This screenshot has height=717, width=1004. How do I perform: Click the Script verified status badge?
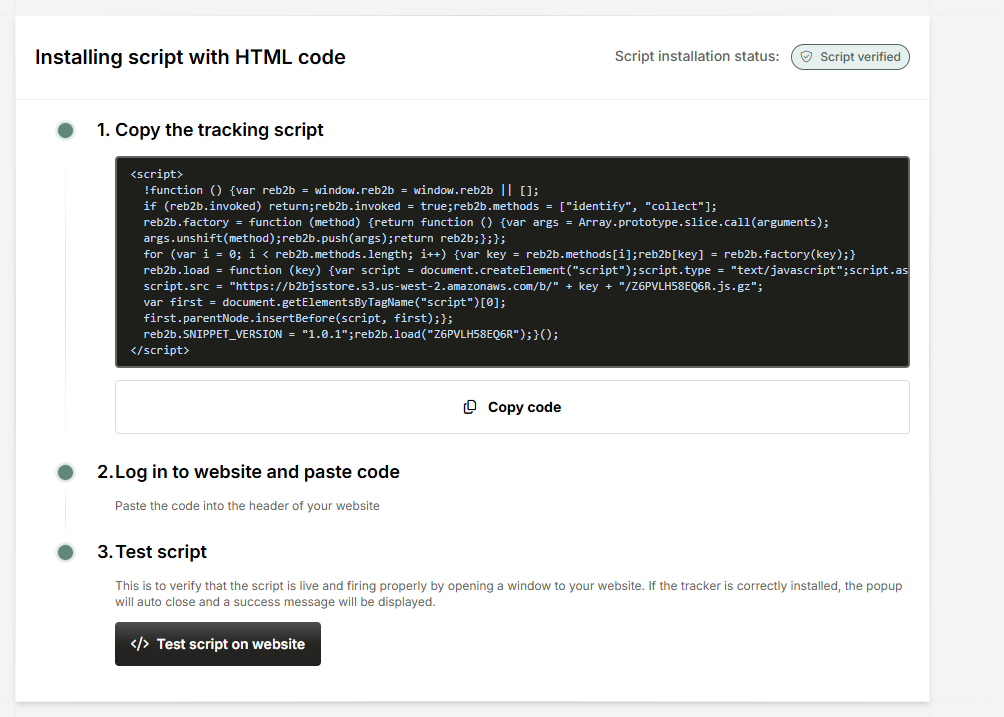(x=850, y=57)
